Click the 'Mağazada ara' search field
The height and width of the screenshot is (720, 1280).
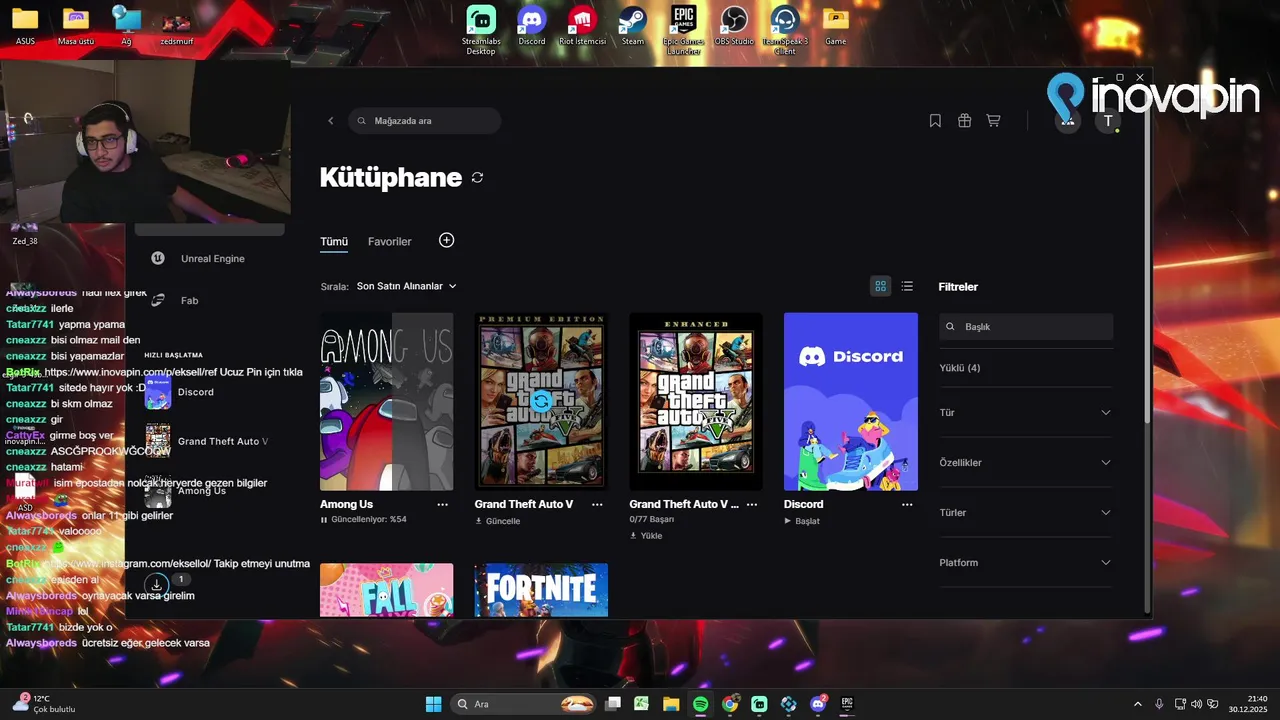coord(425,121)
